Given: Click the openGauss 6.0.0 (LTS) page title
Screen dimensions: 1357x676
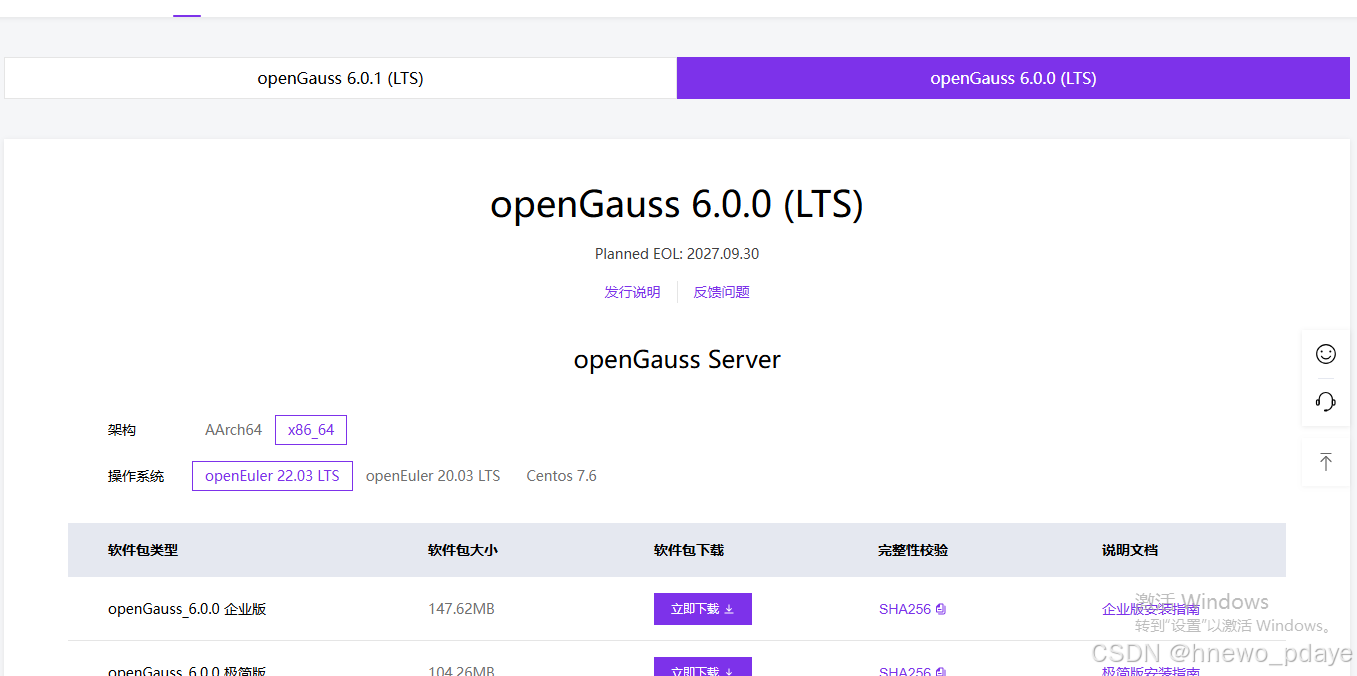Looking at the screenshot, I should tap(677, 205).
